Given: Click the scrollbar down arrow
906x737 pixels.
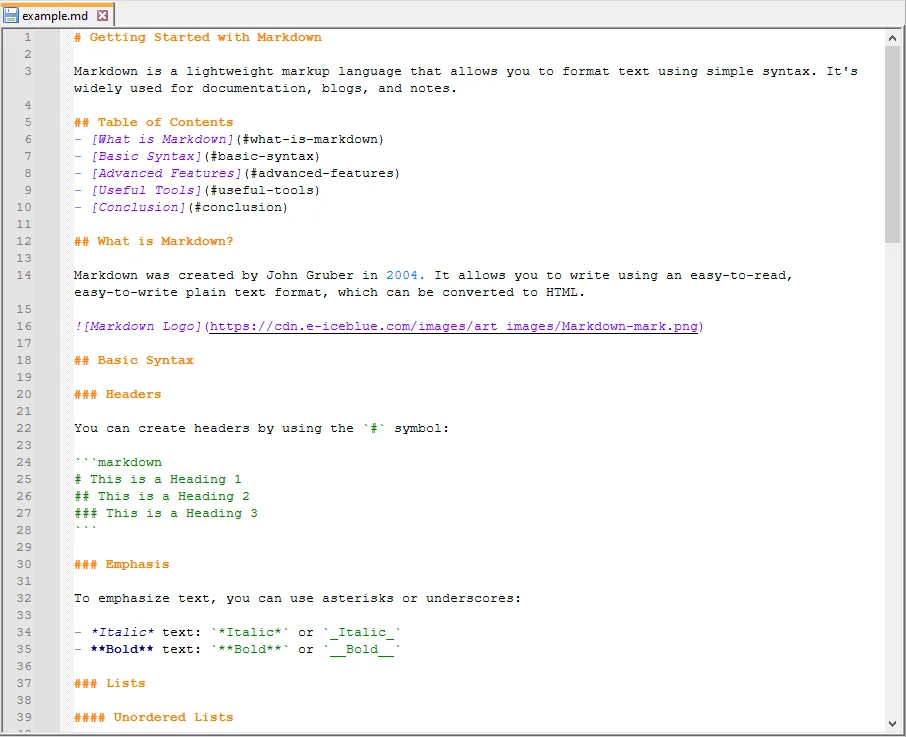Looking at the screenshot, I should pyautogui.click(x=894, y=722).
